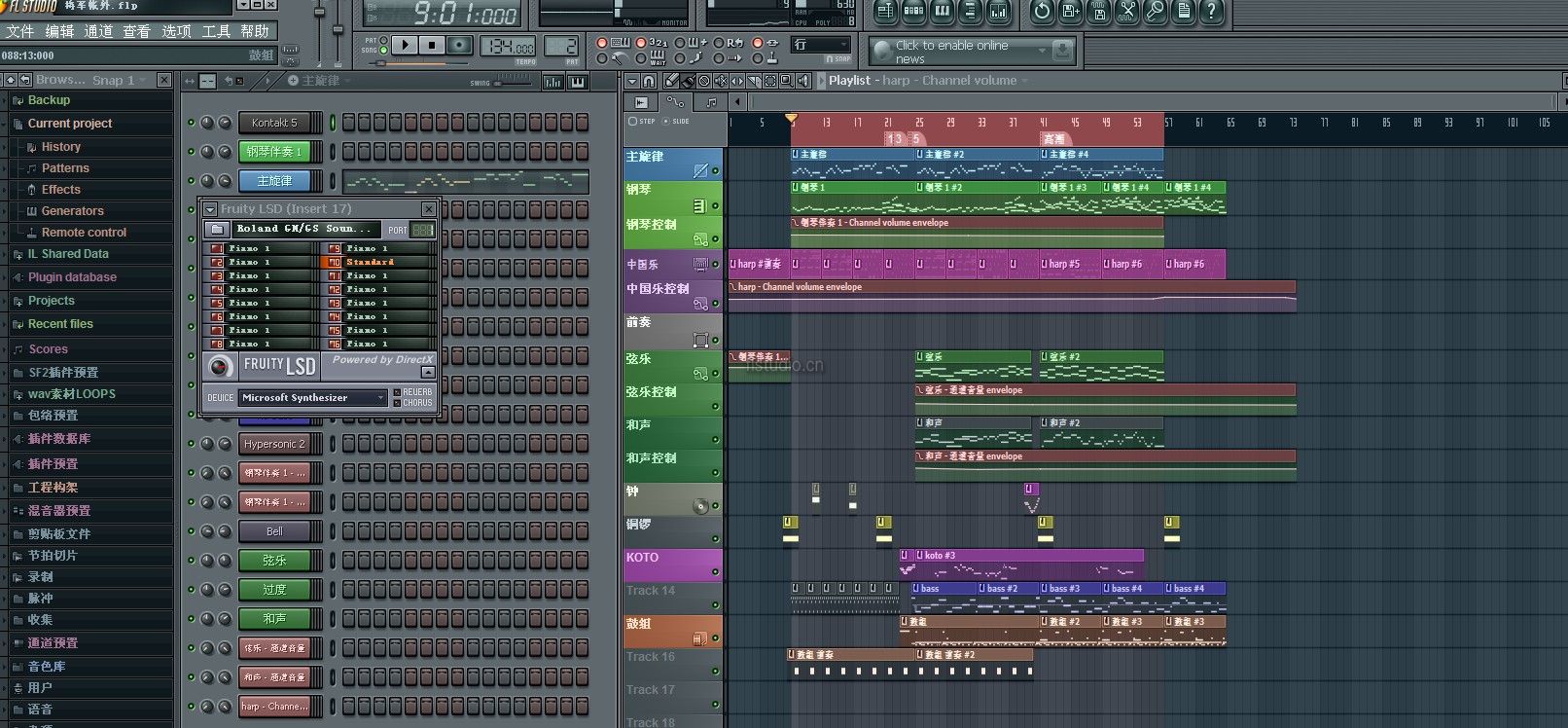Click the 高潮 timeline marker
Image resolution: width=1568 pixels, height=728 pixels.
(1053, 139)
